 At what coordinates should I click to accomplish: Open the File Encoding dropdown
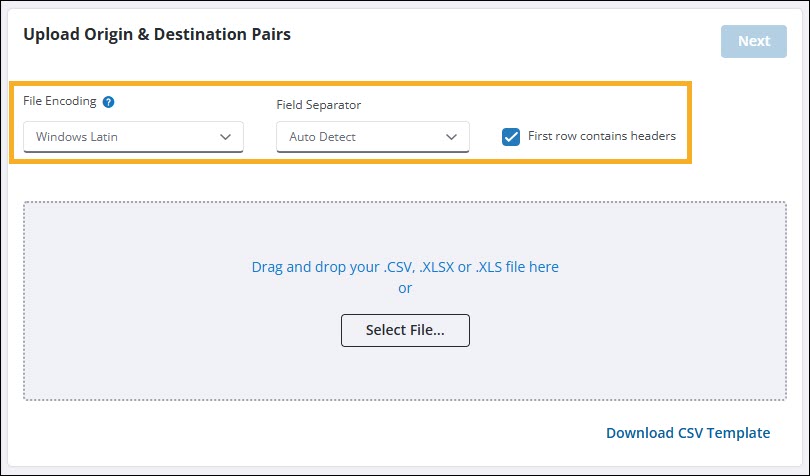133,137
